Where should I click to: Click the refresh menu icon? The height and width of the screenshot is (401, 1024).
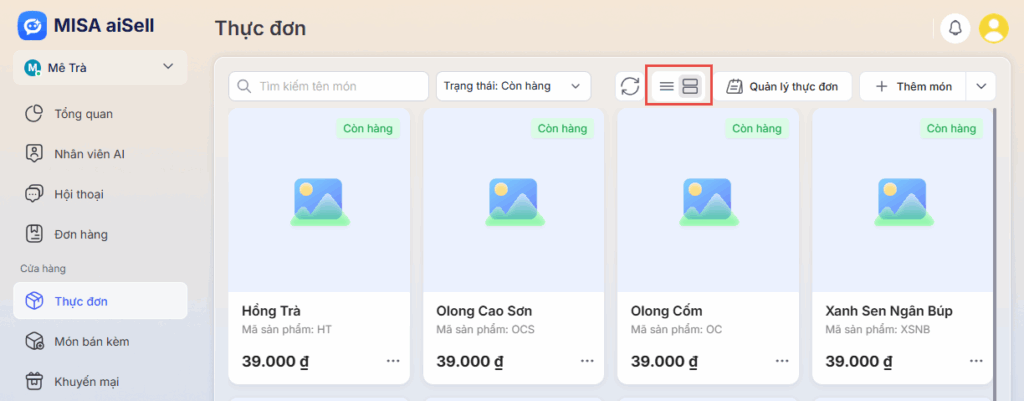(x=629, y=86)
